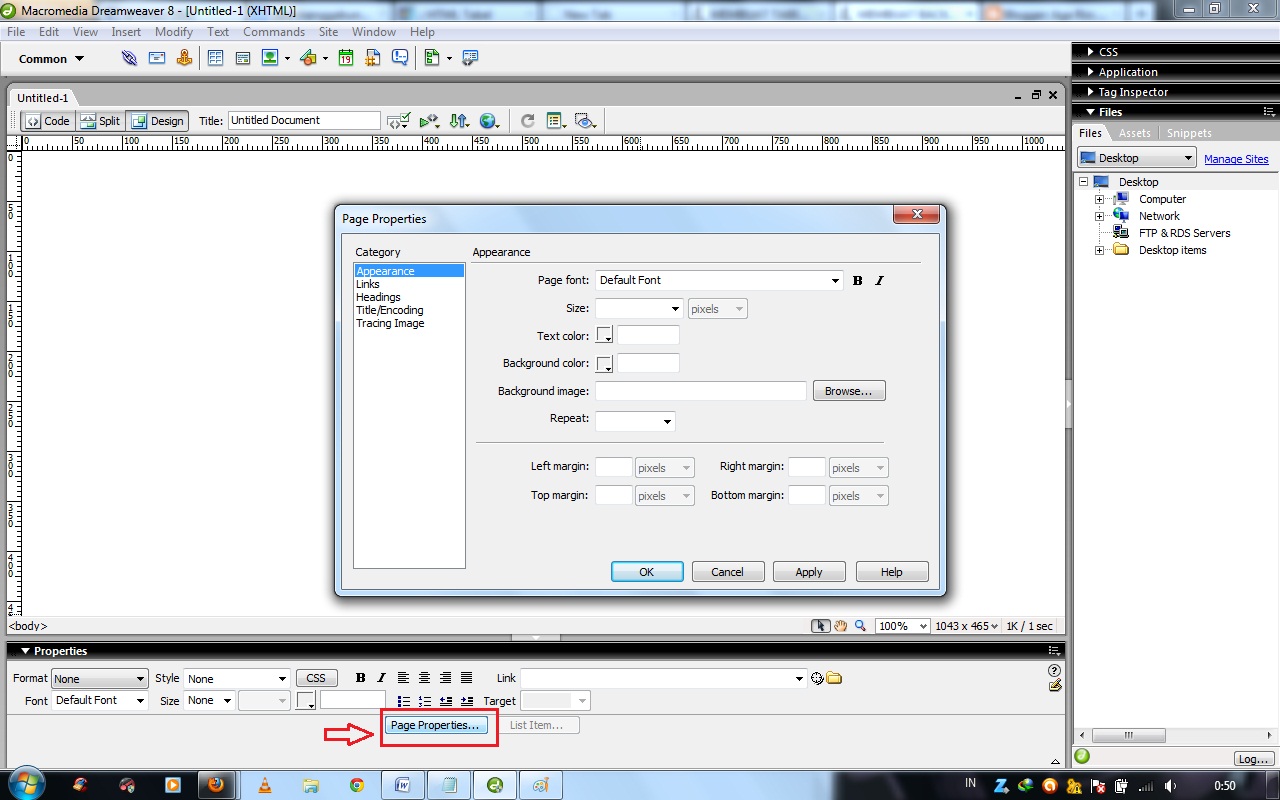
Task: Insert a Date using the calendar icon
Action: pos(345,58)
